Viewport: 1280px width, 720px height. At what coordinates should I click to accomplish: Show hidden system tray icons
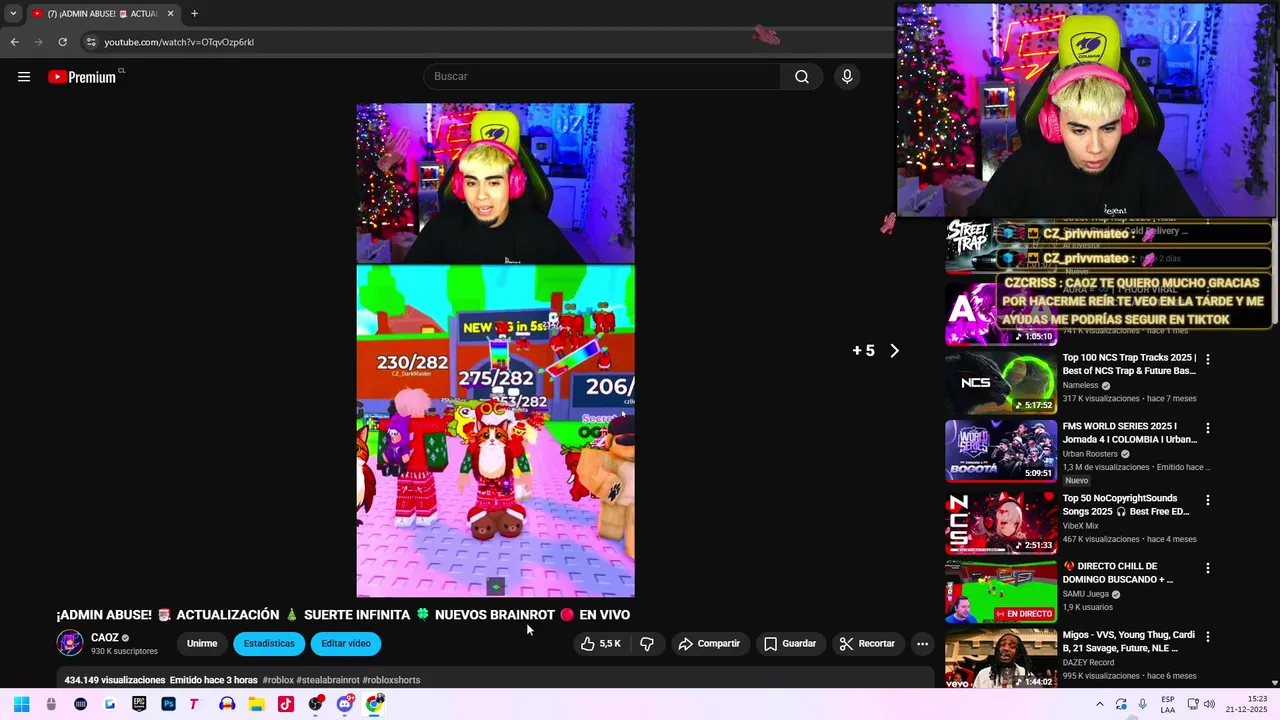(x=1099, y=704)
